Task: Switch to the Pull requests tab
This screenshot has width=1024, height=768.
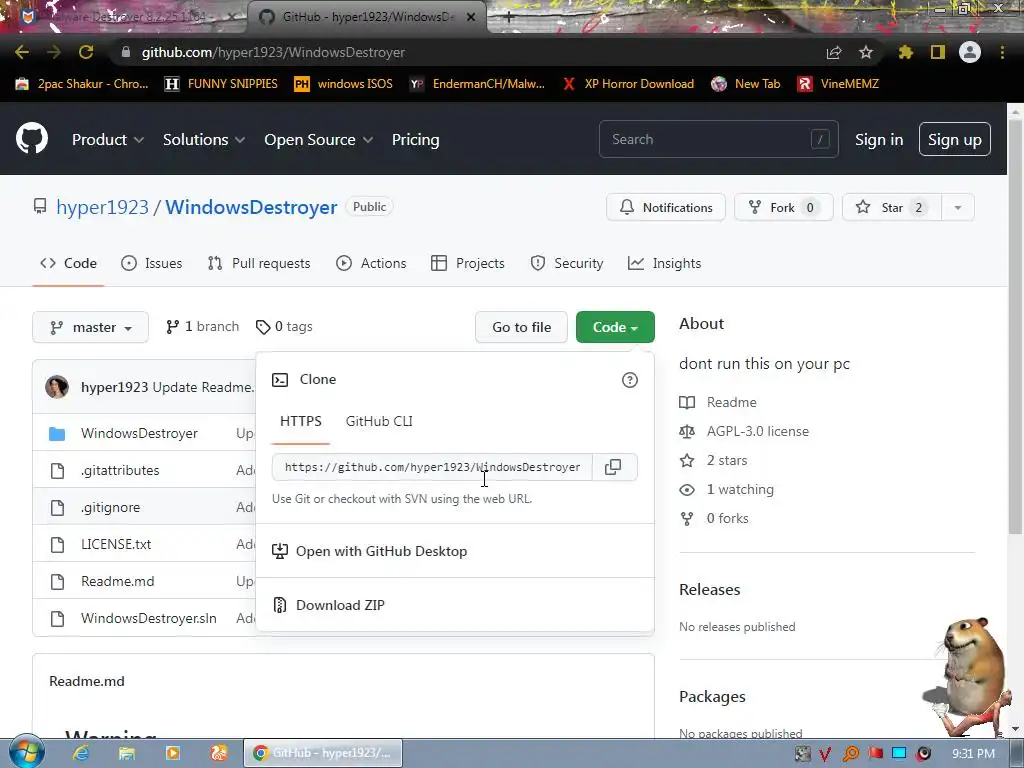Action: coord(259,263)
